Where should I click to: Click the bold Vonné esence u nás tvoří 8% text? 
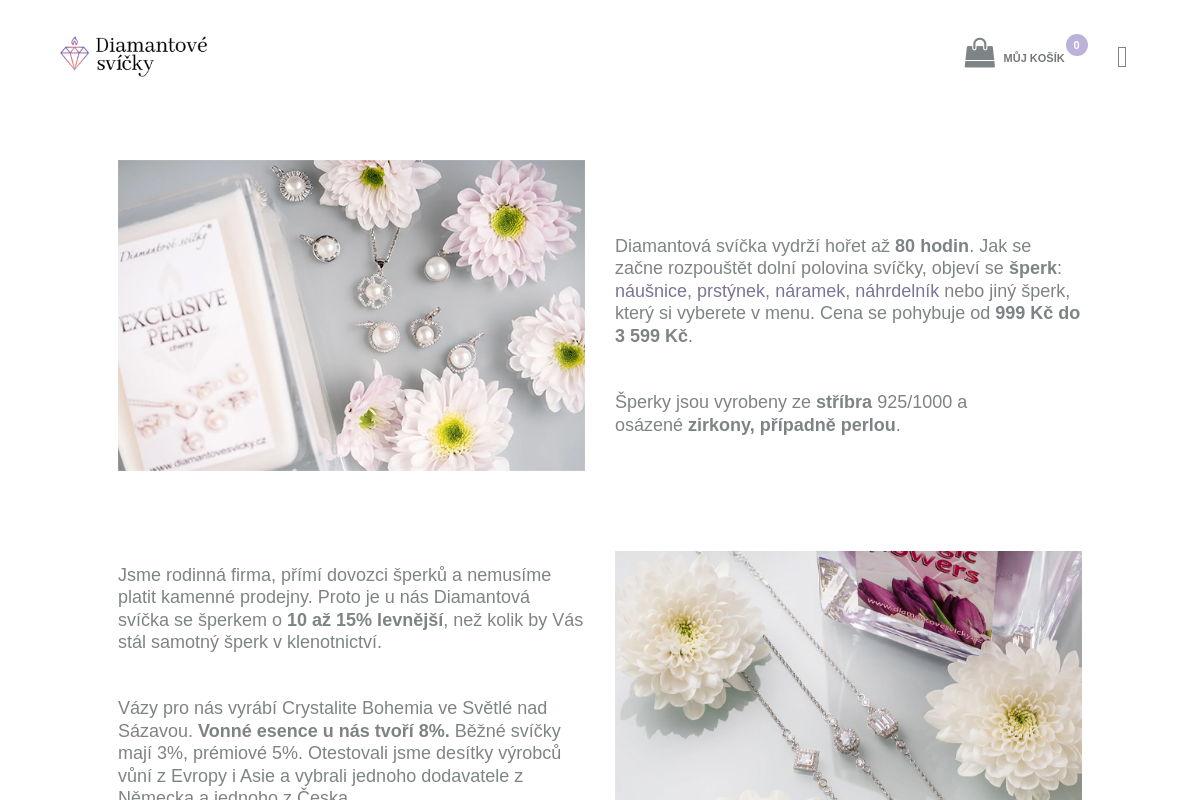coord(324,731)
